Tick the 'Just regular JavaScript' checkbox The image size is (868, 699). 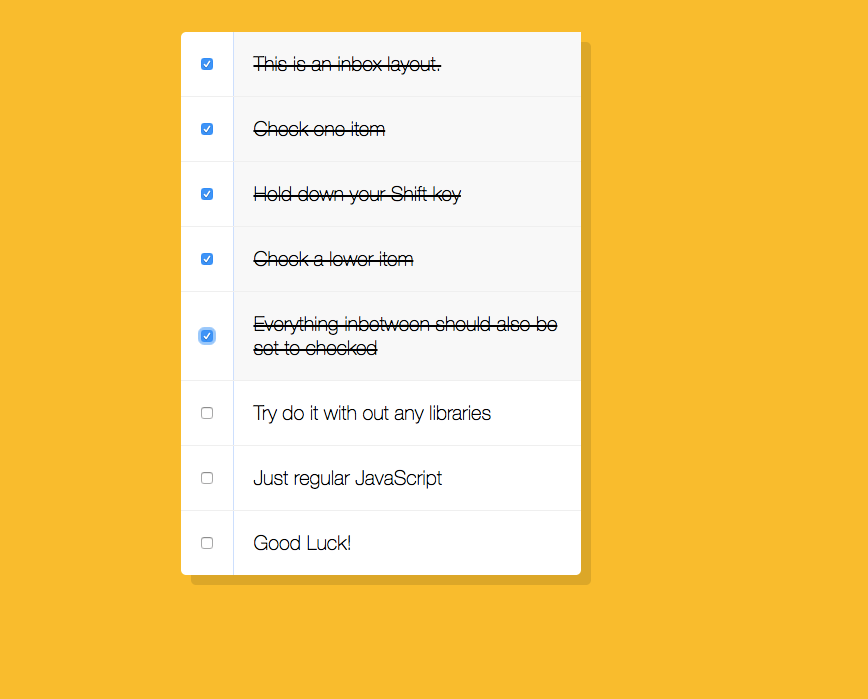click(x=207, y=478)
